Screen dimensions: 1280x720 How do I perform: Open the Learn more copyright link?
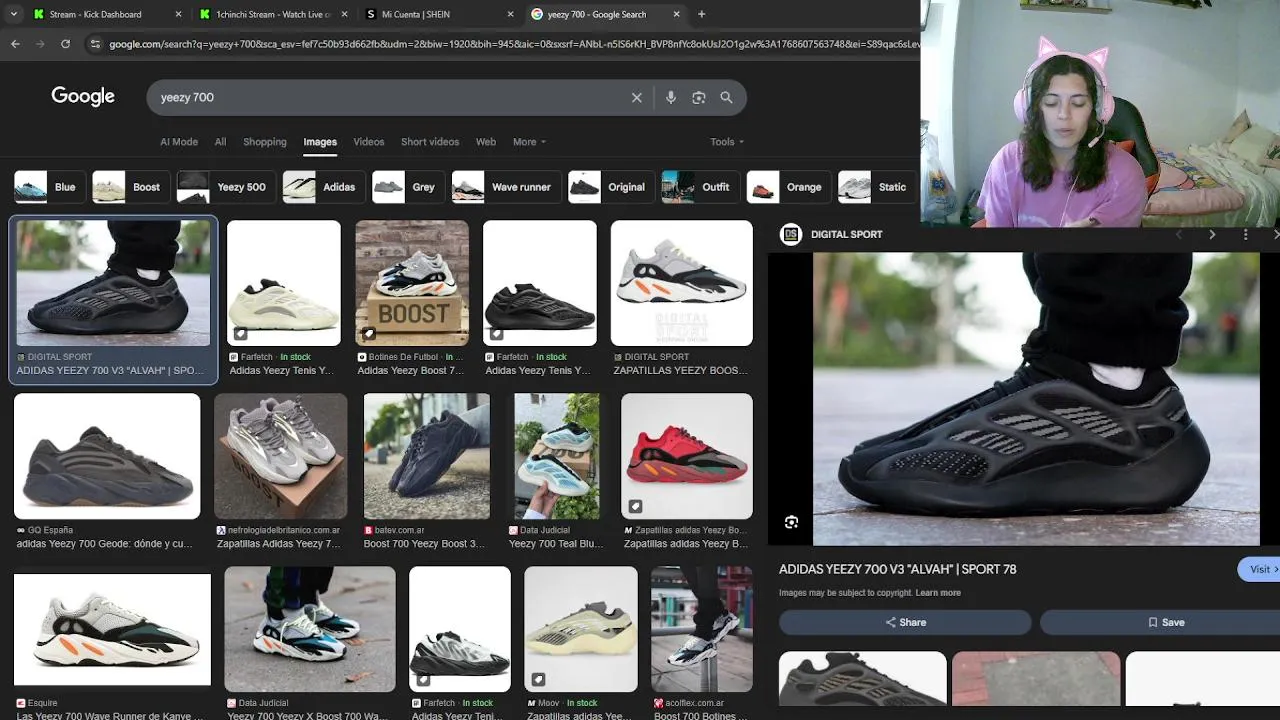(938, 593)
